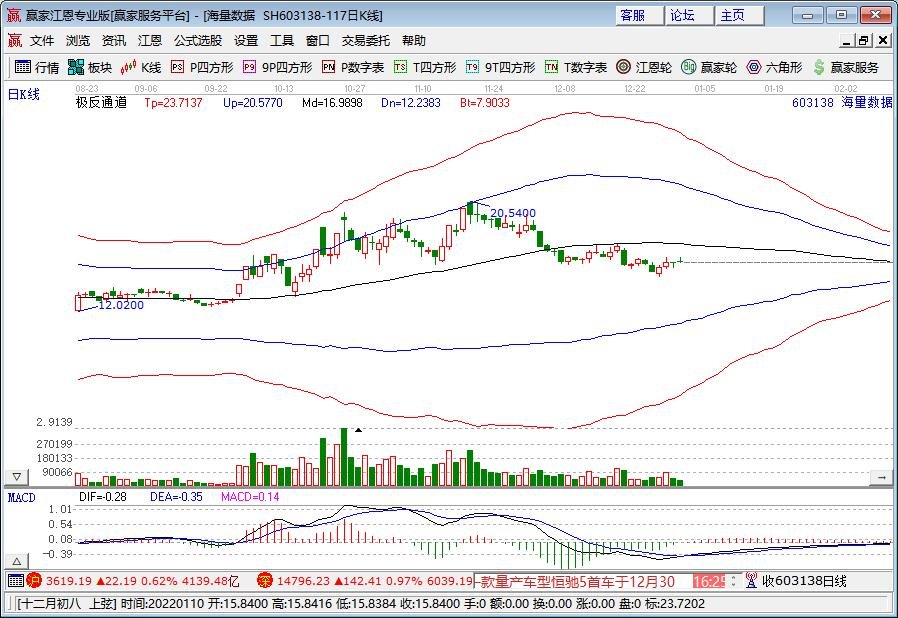Open the 帮助 menu

[413, 41]
